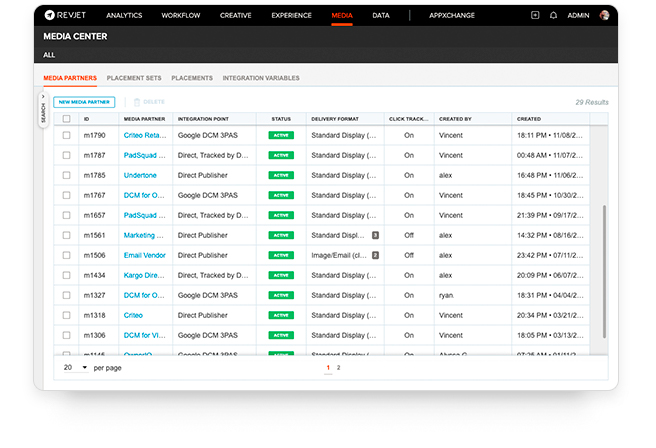The image size is (656, 448).
Task: Open the per page dropdown
Action: point(76,367)
